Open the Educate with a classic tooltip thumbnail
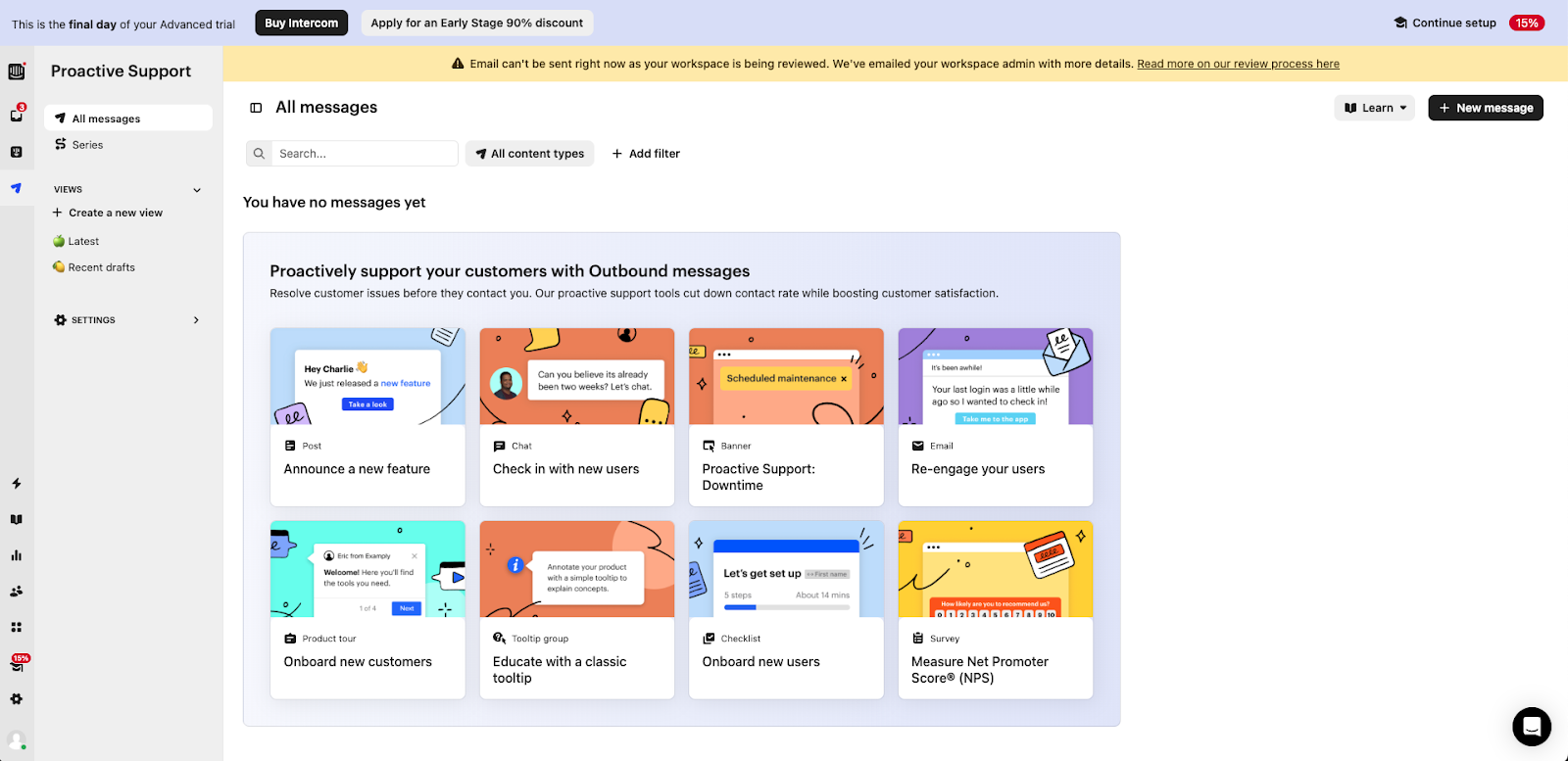 click(x=577, y=569)
